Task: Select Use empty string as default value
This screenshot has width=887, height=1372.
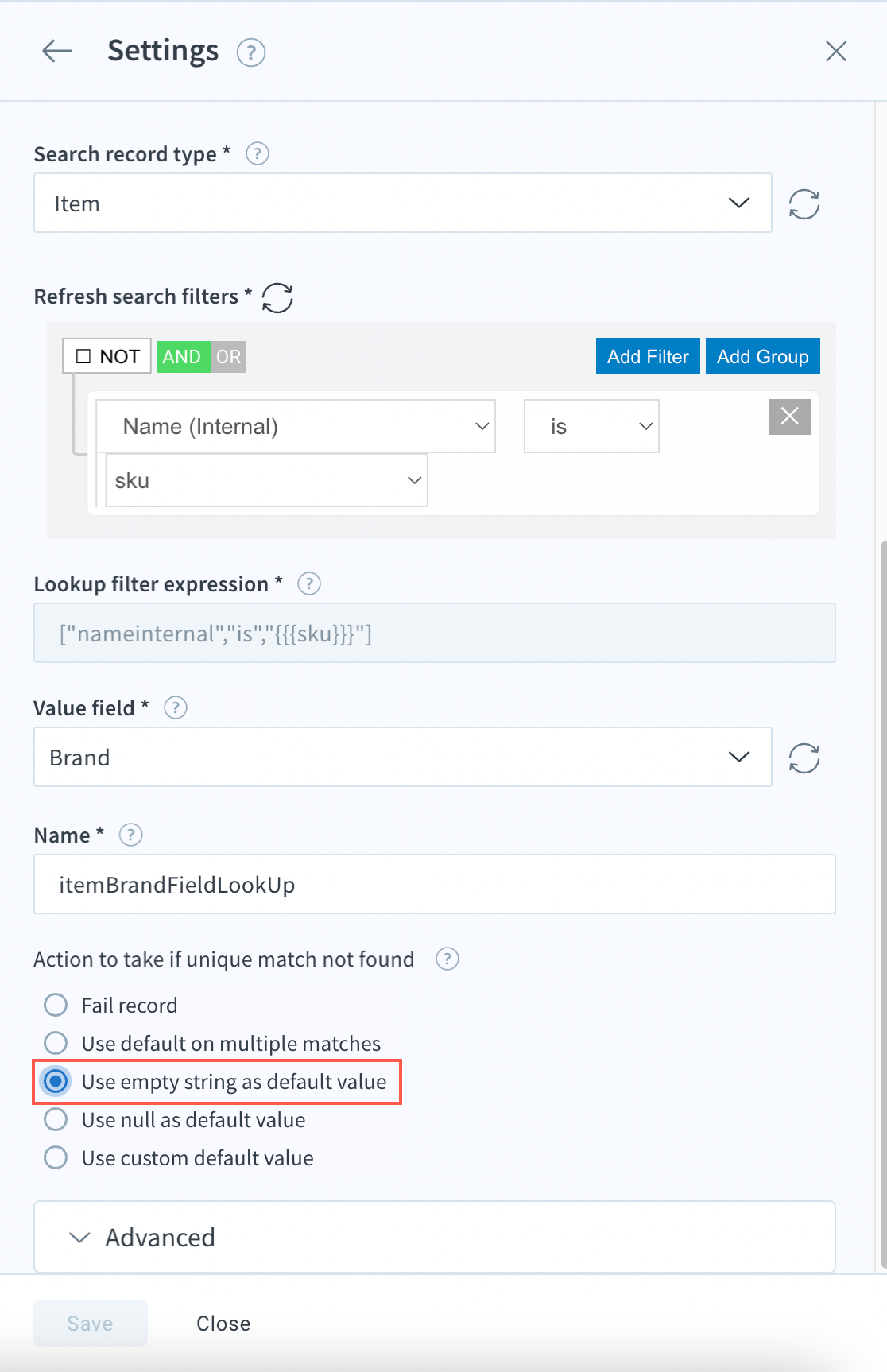Action: [x=56, y=1081]
